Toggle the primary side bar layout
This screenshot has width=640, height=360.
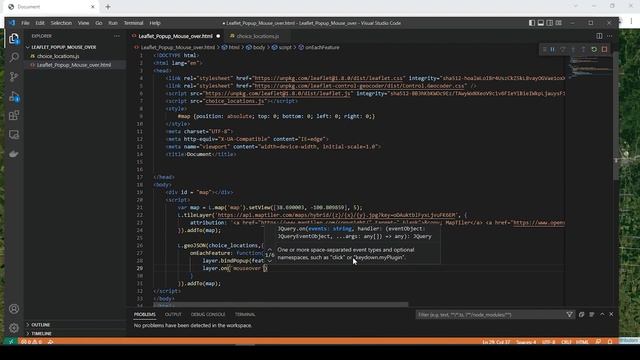(532, 23)
